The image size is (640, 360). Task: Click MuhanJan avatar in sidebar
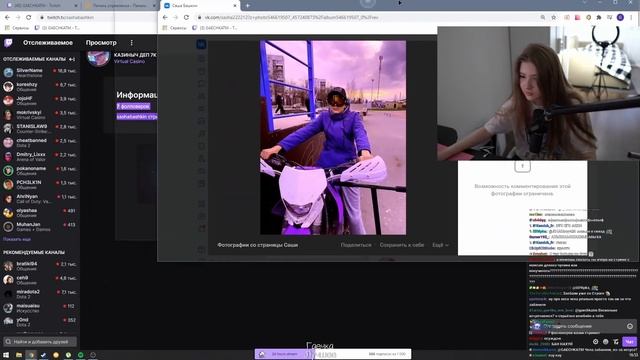8,227
